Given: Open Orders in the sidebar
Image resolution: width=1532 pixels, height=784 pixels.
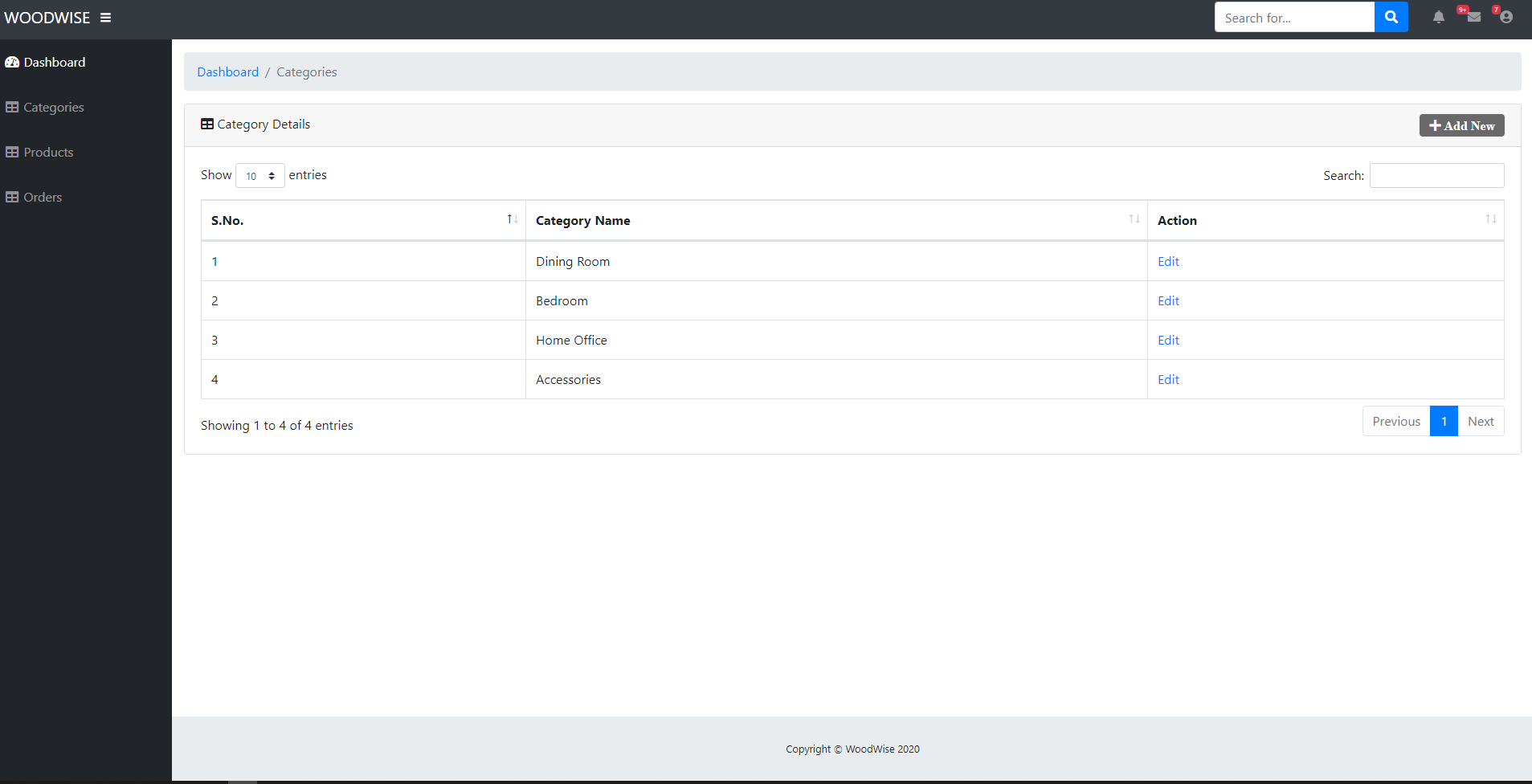Looking at the screenshot, I should (34, 198).
